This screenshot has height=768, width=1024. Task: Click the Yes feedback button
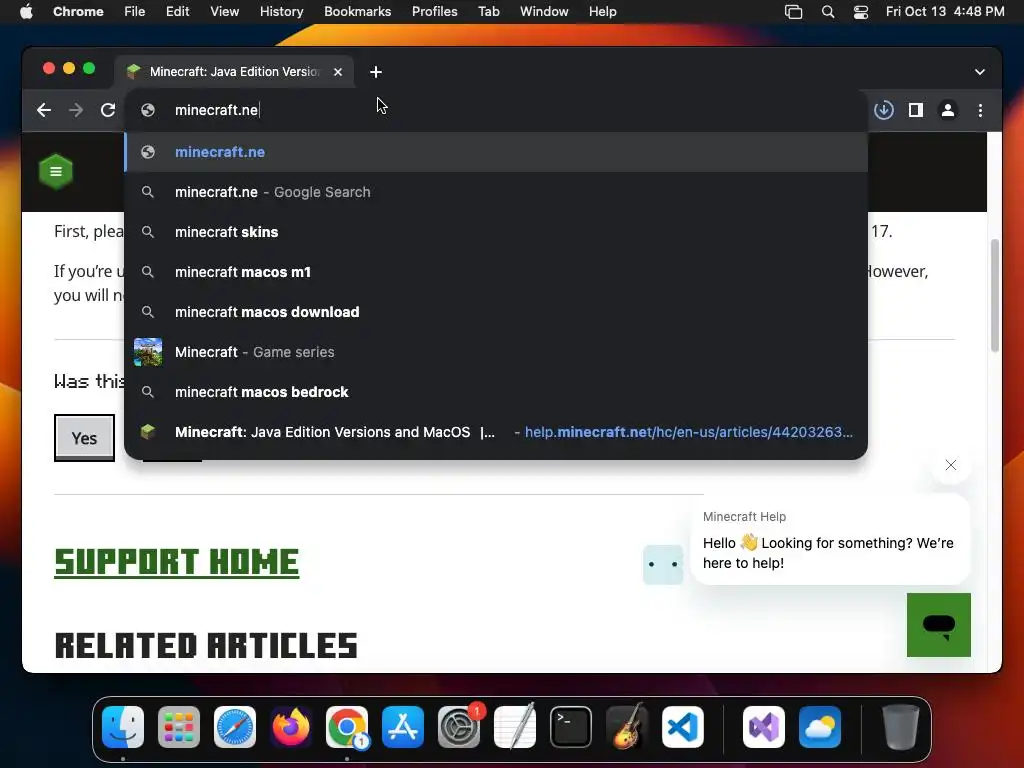[84, 438]
